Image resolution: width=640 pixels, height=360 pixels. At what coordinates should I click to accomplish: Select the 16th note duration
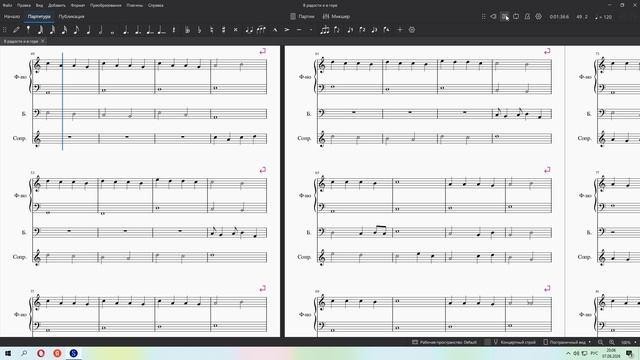point(64,29)
